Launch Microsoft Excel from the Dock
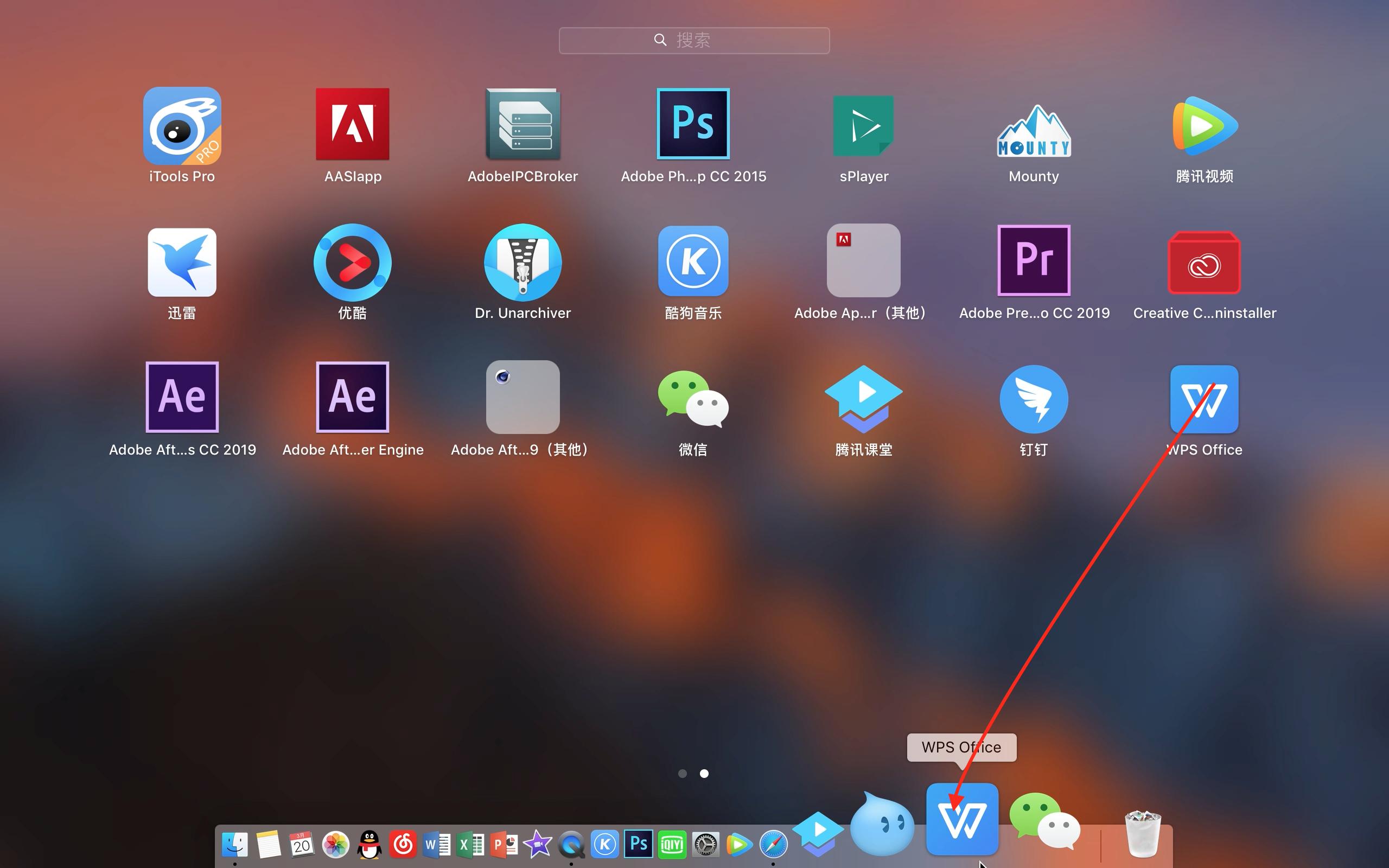The width and height of the screenshot is (1389, 868). 470,844
